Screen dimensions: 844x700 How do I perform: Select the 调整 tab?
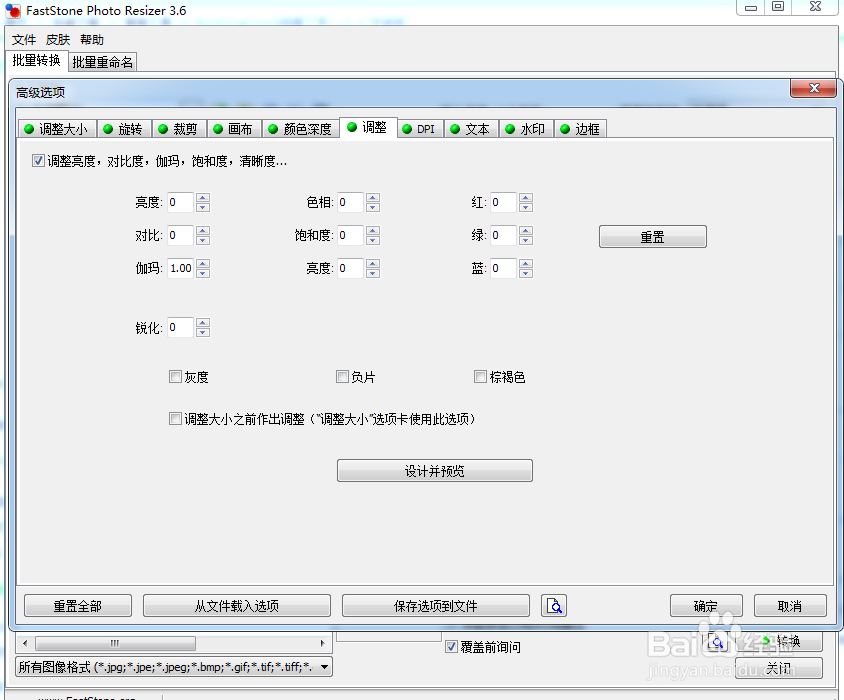tap(368, 128)
